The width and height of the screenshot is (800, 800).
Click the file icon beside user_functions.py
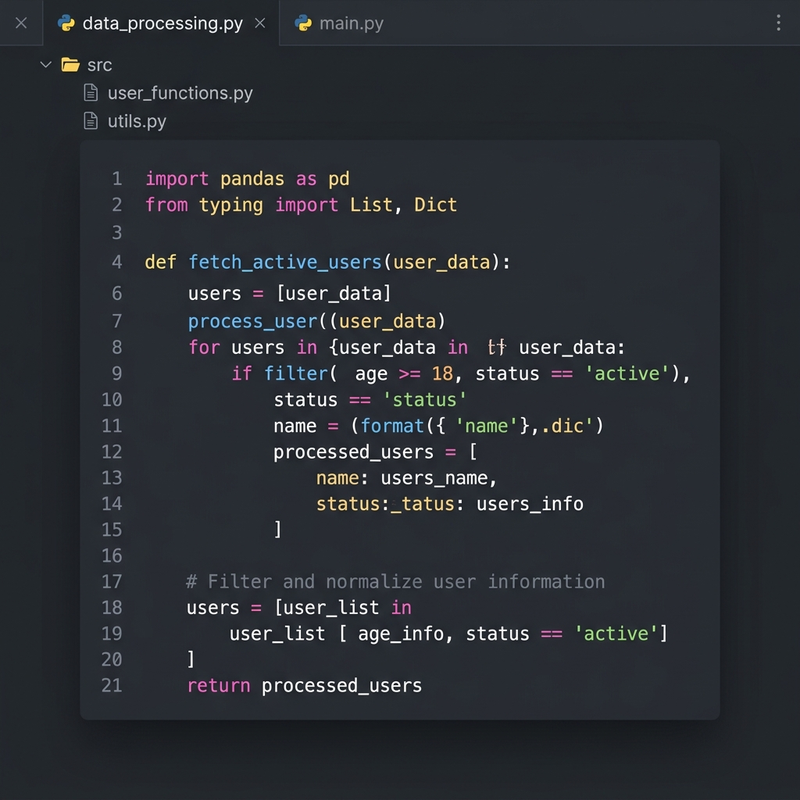click(x=91, y=93)
